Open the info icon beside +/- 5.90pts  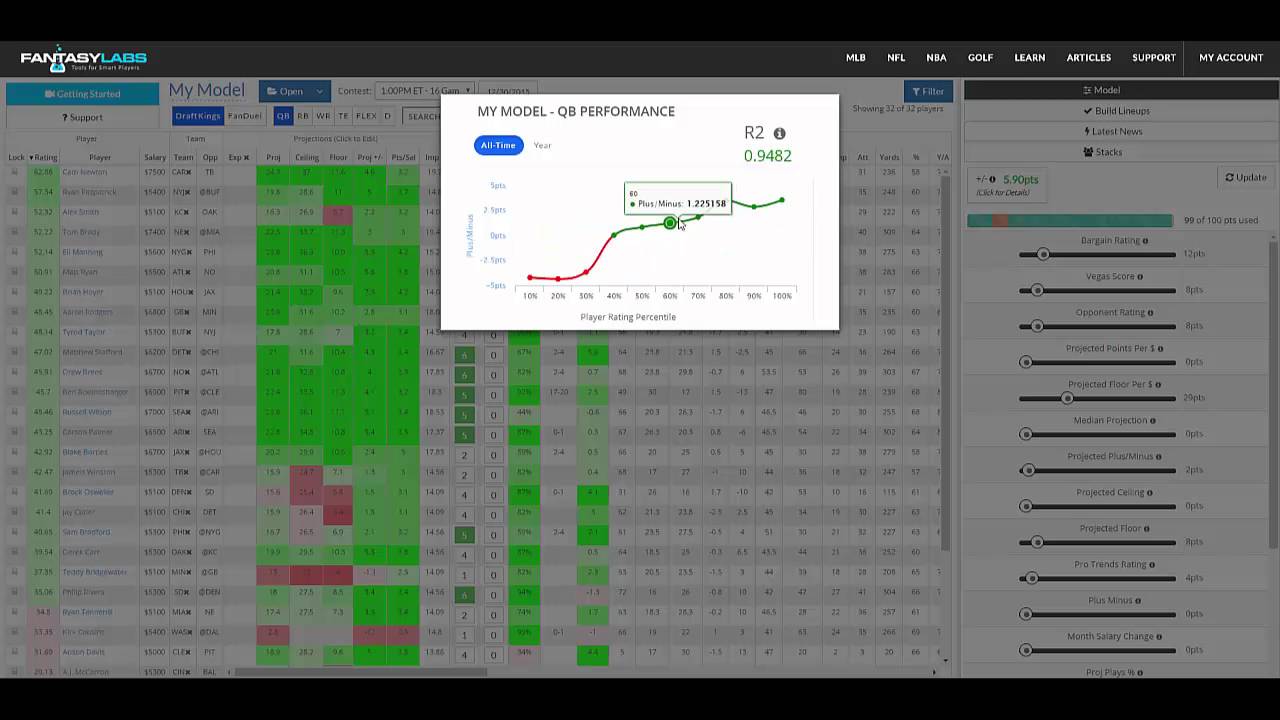click(993, 179)
